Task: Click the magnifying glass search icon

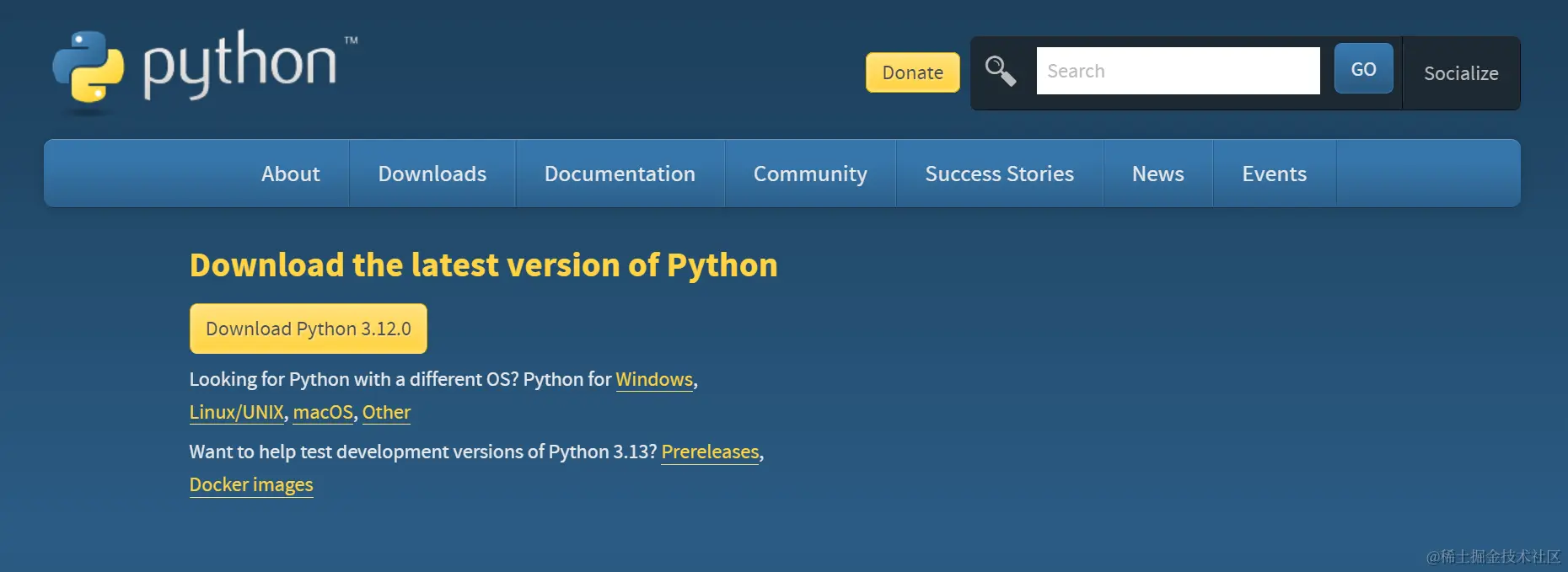Action: click(x=1001, y=71)
